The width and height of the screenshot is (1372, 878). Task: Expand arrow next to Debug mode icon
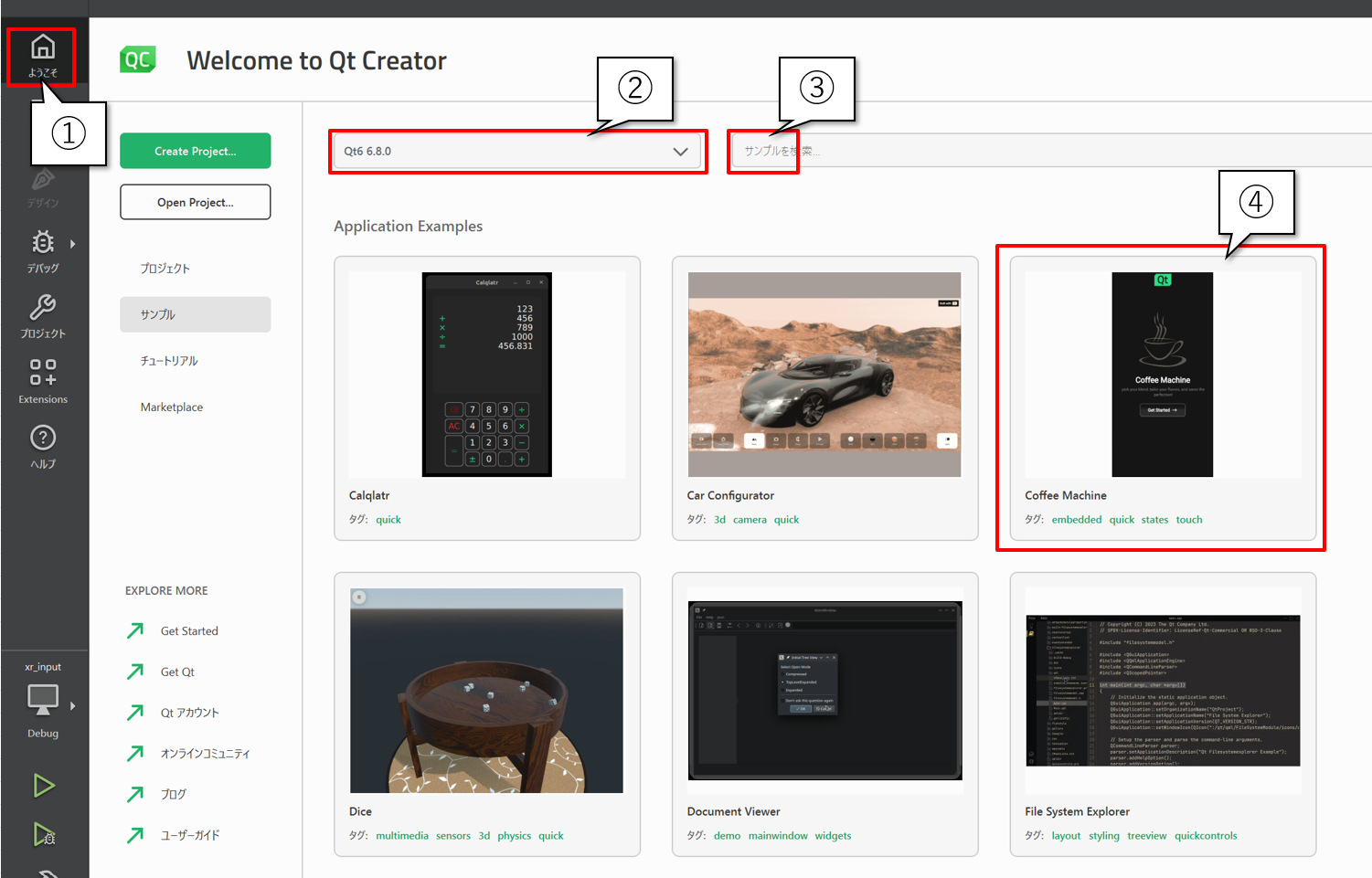pos(73,244)
